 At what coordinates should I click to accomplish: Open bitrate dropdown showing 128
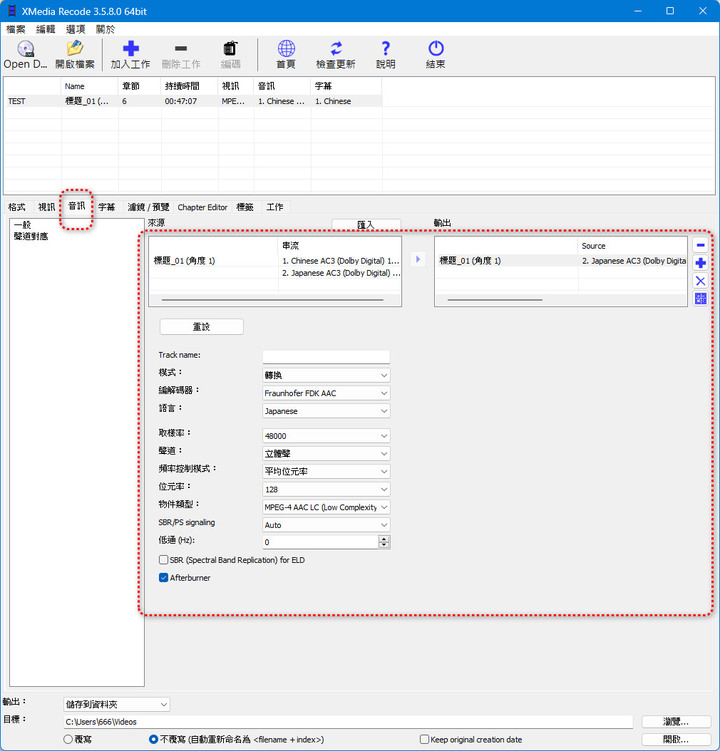326,489
